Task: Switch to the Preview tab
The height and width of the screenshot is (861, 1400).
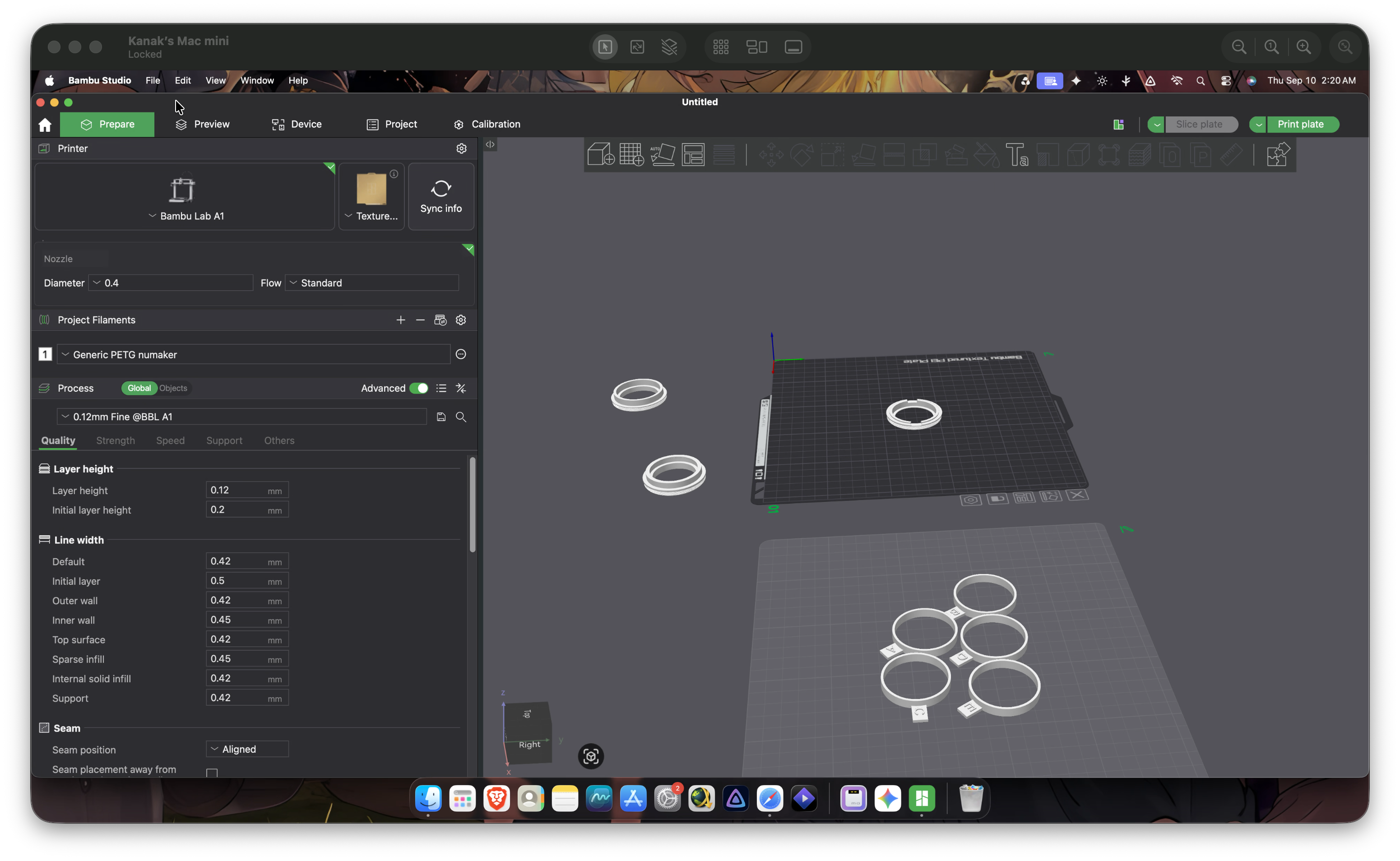Action: 203,124
